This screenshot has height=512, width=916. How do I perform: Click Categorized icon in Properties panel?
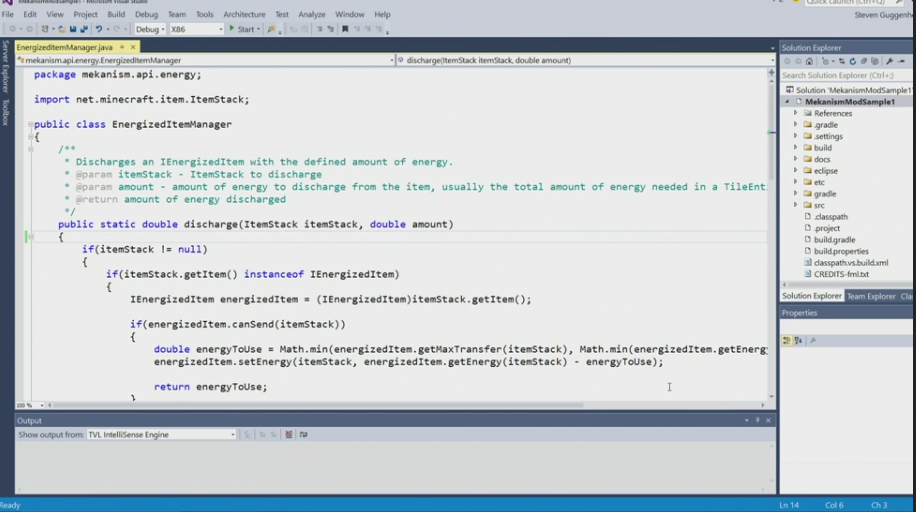coord(787,341)
